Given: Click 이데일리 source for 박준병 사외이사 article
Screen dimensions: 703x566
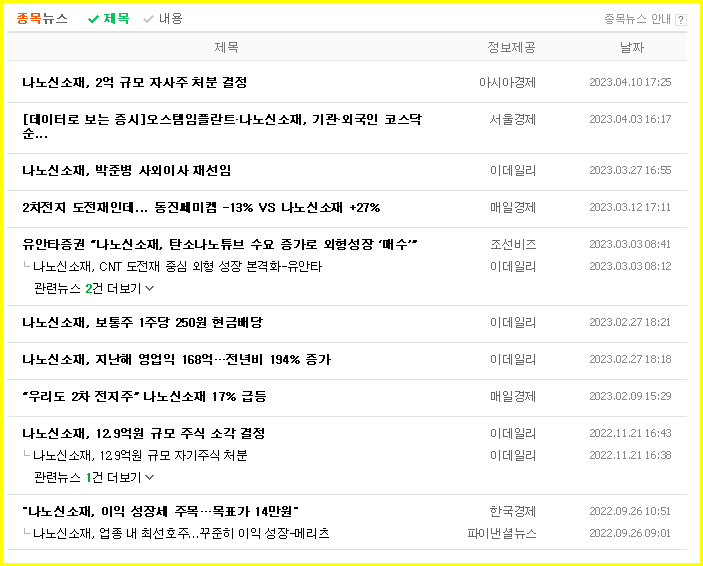Looking at the screenshot, I should click(x=512, y=170).
